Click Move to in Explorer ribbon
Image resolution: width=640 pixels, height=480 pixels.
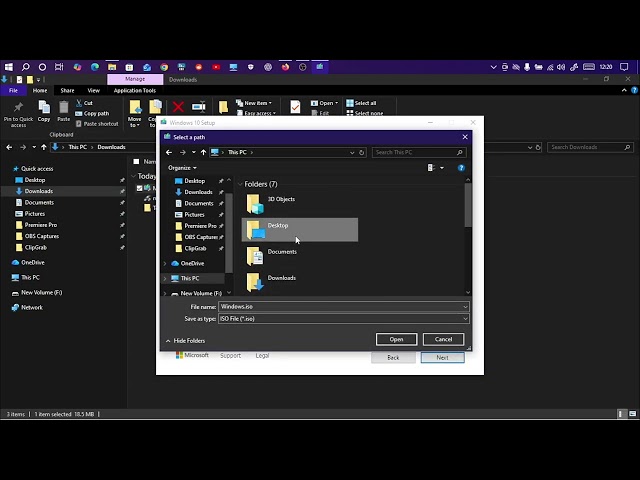pyautogui.click(x=135, y=113)
